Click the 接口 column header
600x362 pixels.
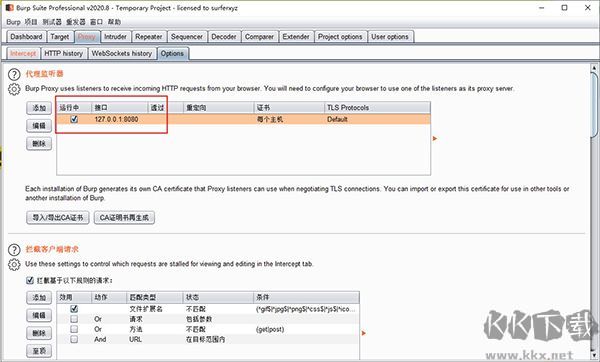coord(120,108)
